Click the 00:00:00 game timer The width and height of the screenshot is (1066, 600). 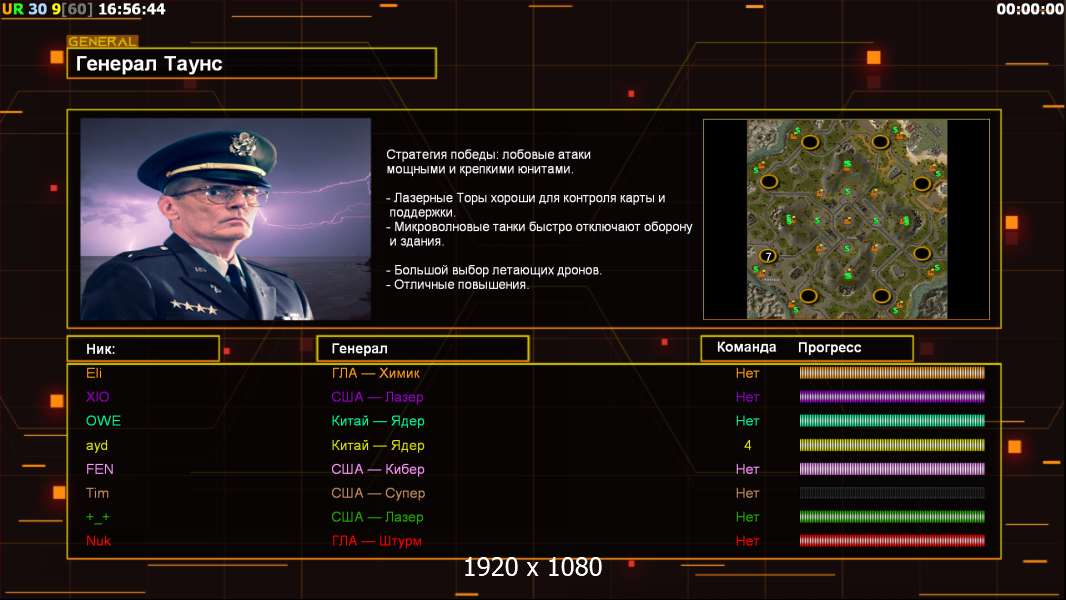click(1030, 9)
